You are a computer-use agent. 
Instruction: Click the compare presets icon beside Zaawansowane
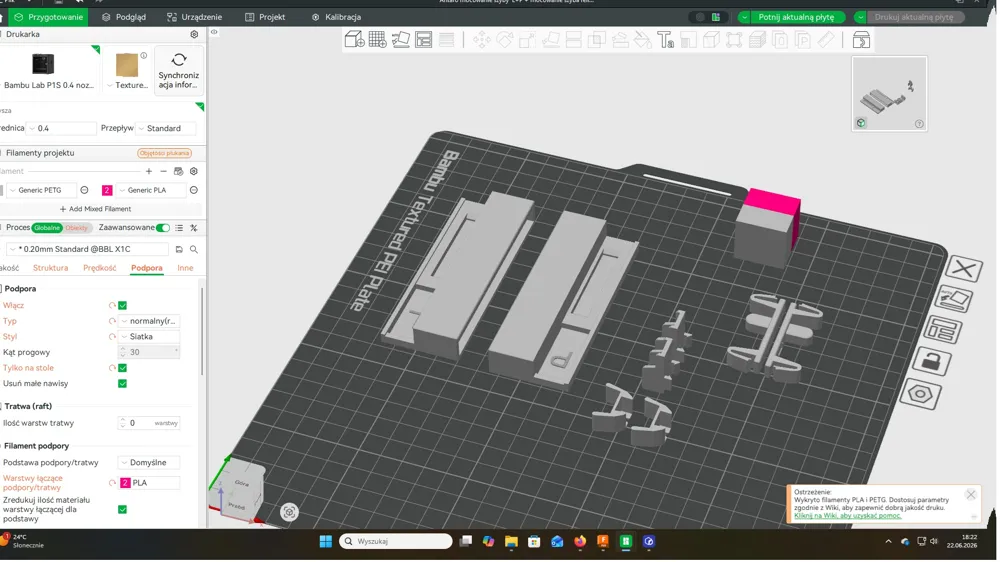point(194,228)
